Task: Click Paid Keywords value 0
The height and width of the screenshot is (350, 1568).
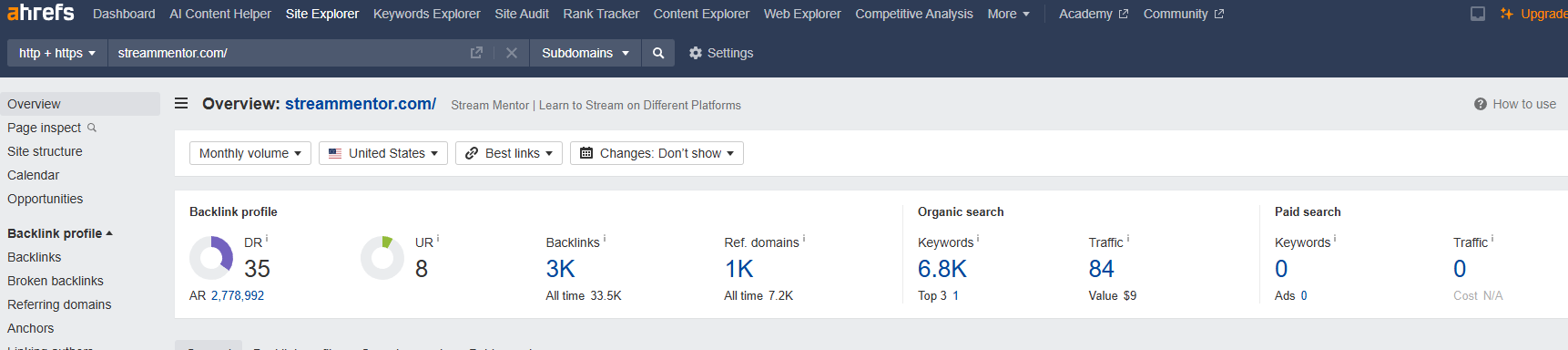Action: 1281,269
